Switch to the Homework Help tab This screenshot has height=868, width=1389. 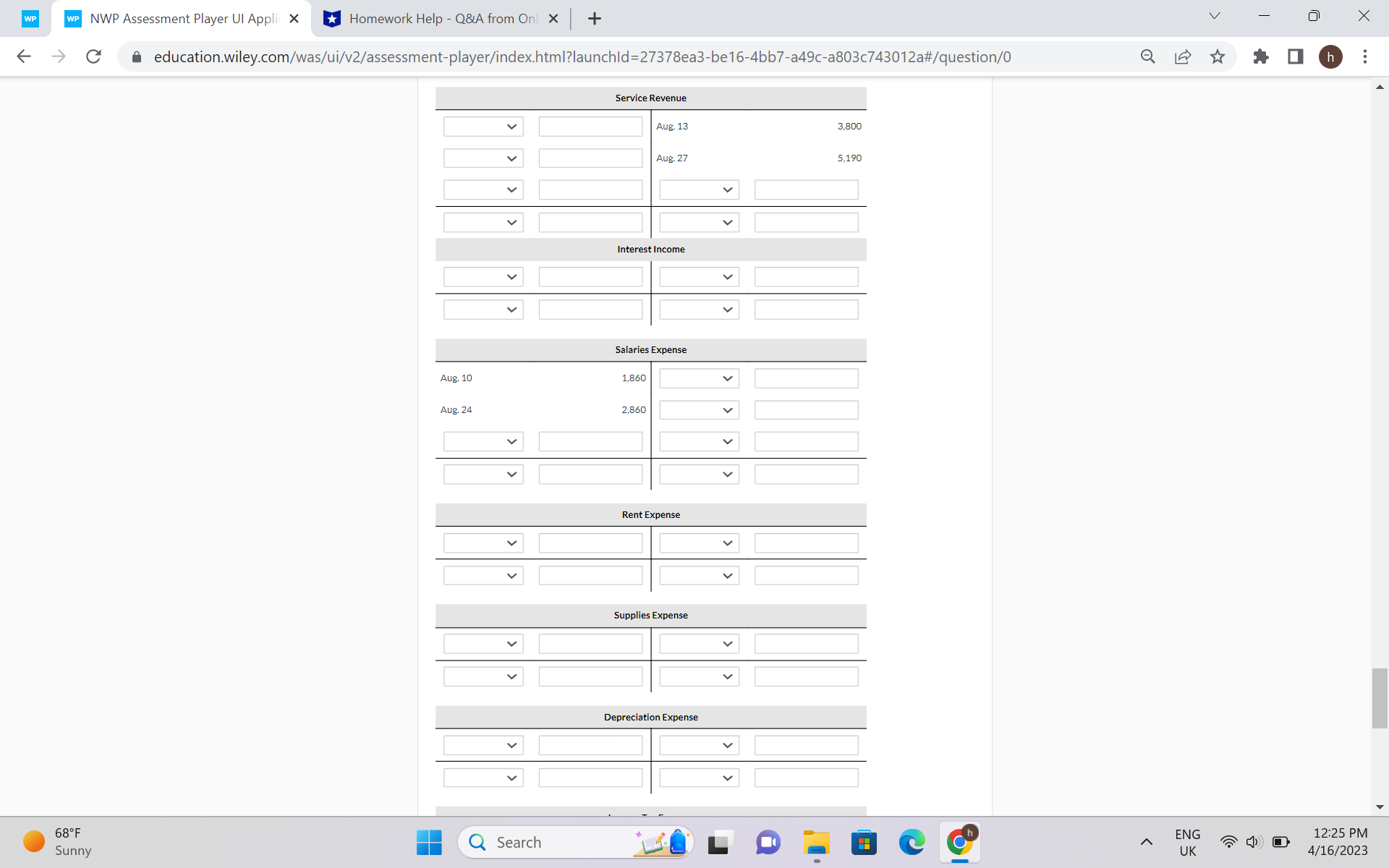434,18
